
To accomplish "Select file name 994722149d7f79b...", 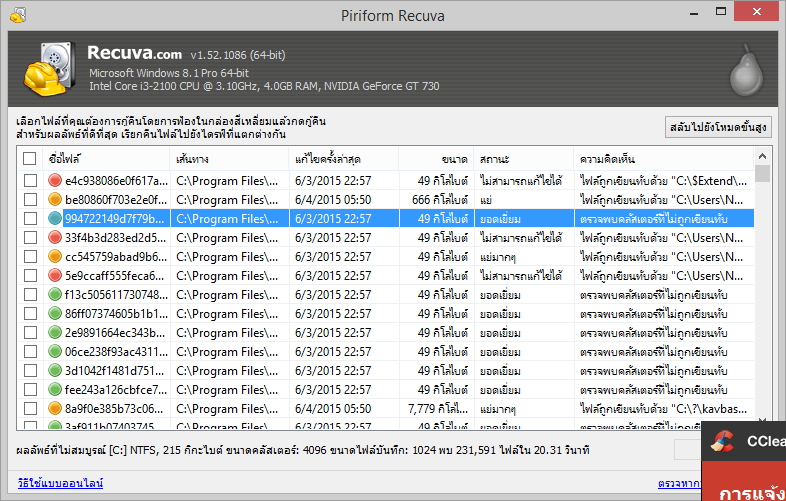I will tap(114, 219).
